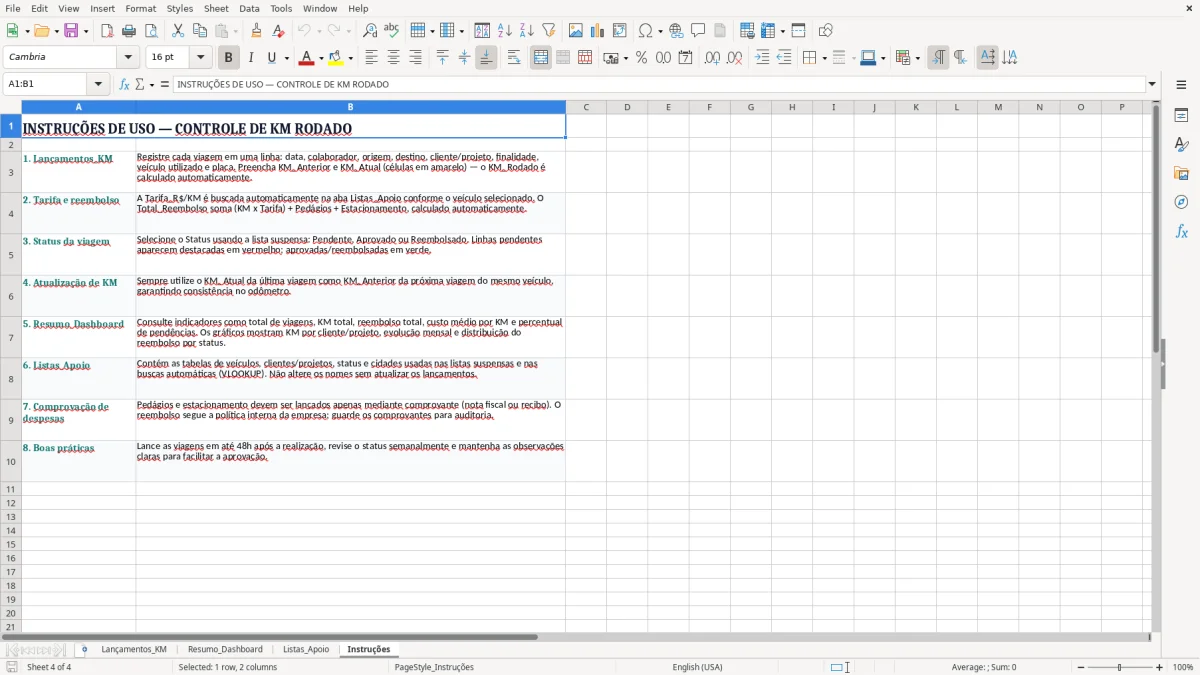Screen dimensions: 1200x675
Task: Open the Font Size dropdown
Action: pyautogui.click(x=201, y=58)
